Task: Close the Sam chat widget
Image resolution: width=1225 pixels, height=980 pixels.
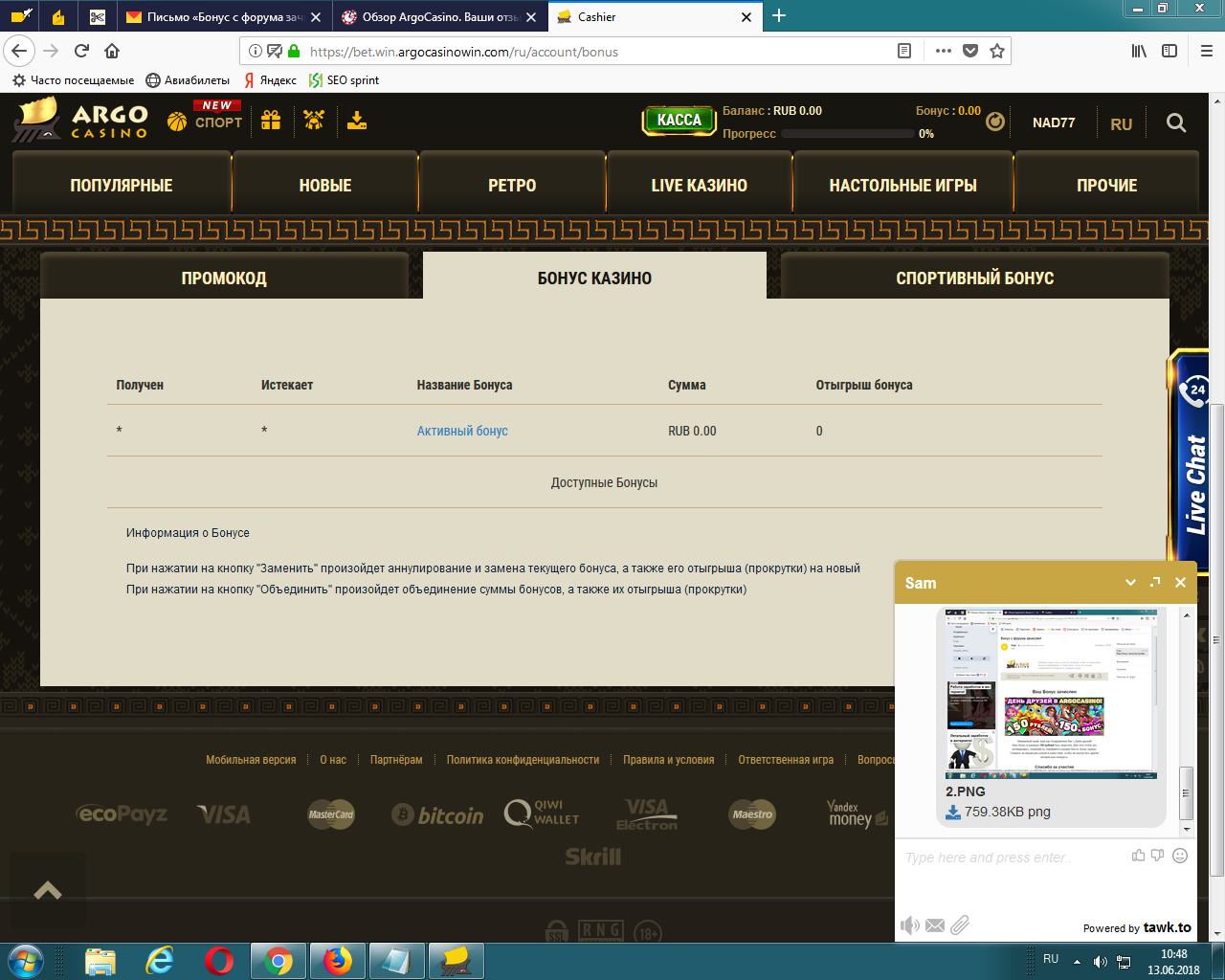Action: pyautogui.click(x=1180, y=583)
